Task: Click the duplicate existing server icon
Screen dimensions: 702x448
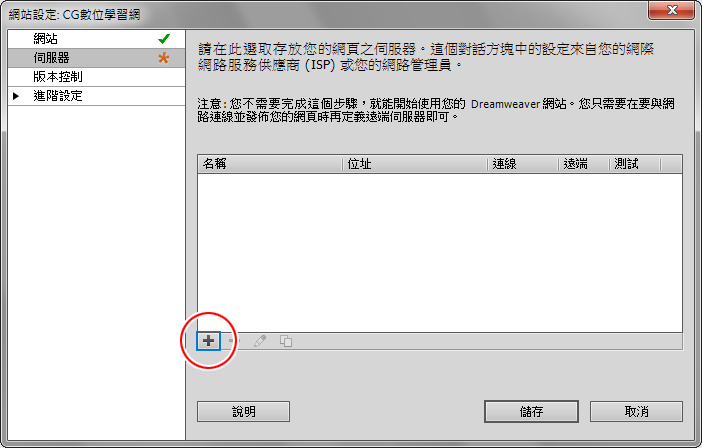Action: click(x=286, y=341)
